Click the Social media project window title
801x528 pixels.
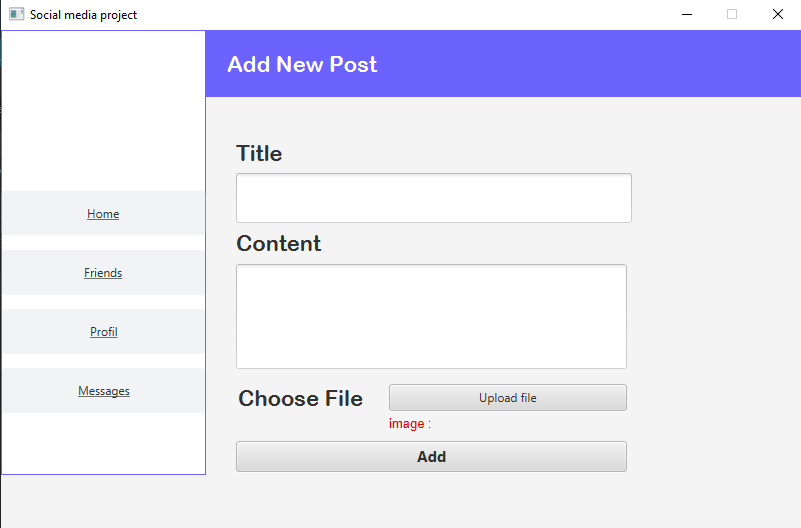tap(83, 15)
